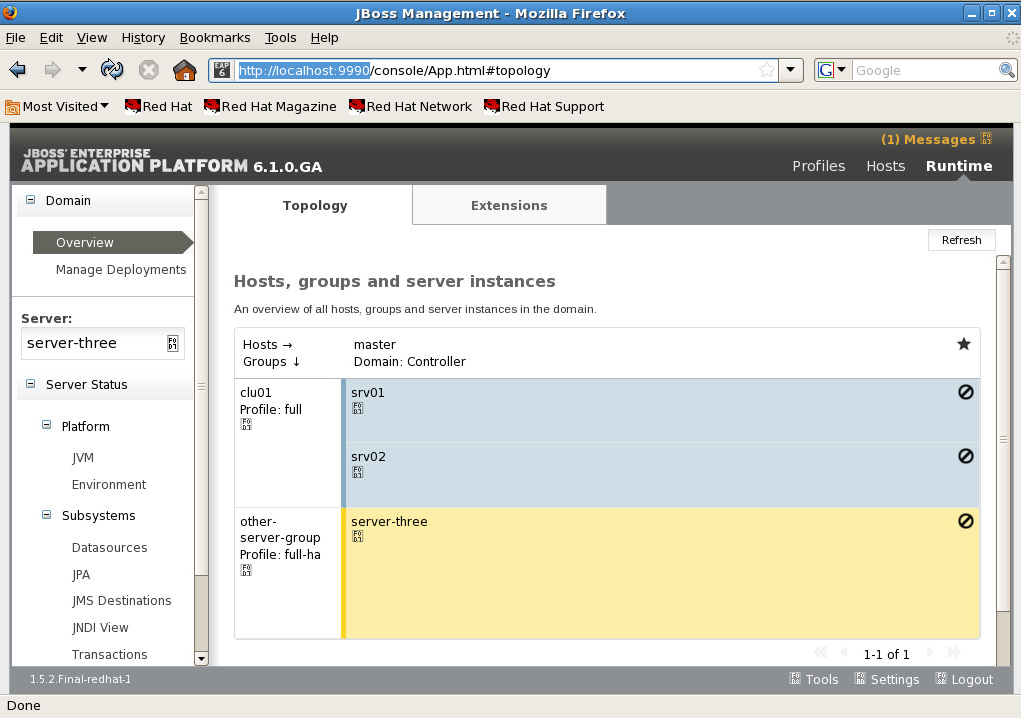Open the navigation history dropdown arrow
The image size is (1021, 718).
tap(82, 70)
